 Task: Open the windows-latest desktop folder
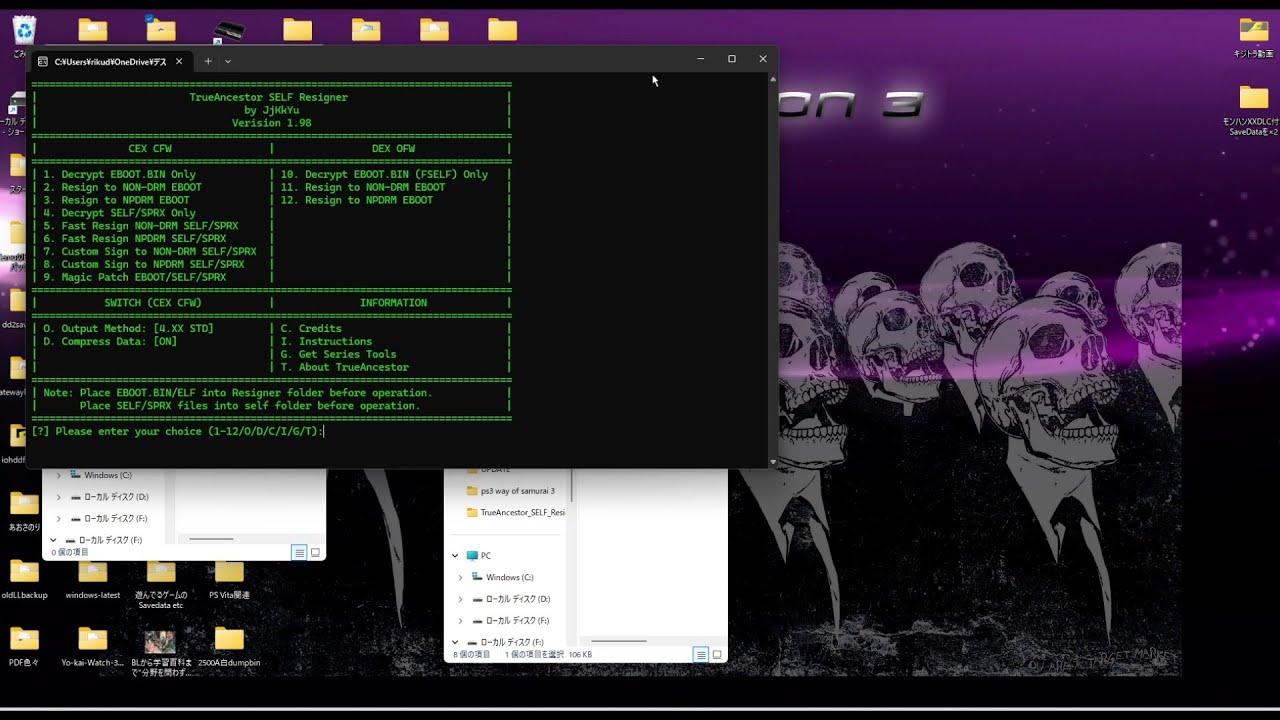click(92, 578)
